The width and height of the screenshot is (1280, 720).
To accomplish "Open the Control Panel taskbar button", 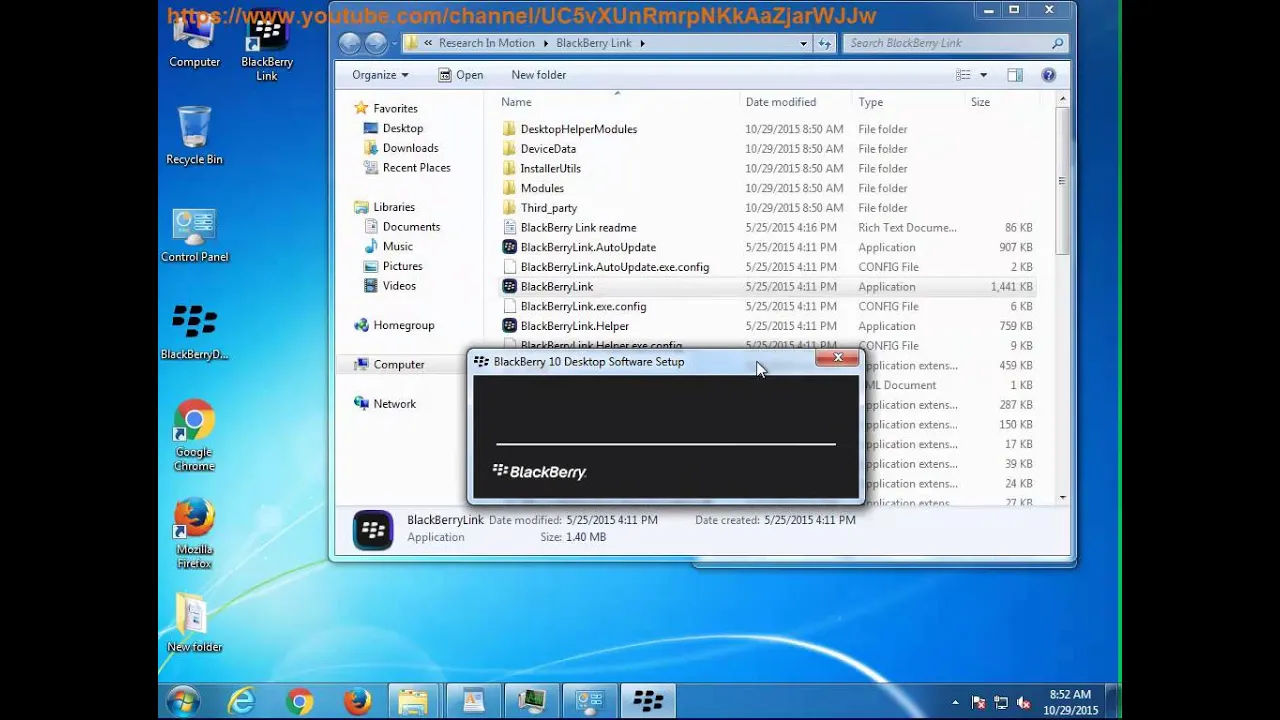I will pyautogui.click(x=590, y=702).
